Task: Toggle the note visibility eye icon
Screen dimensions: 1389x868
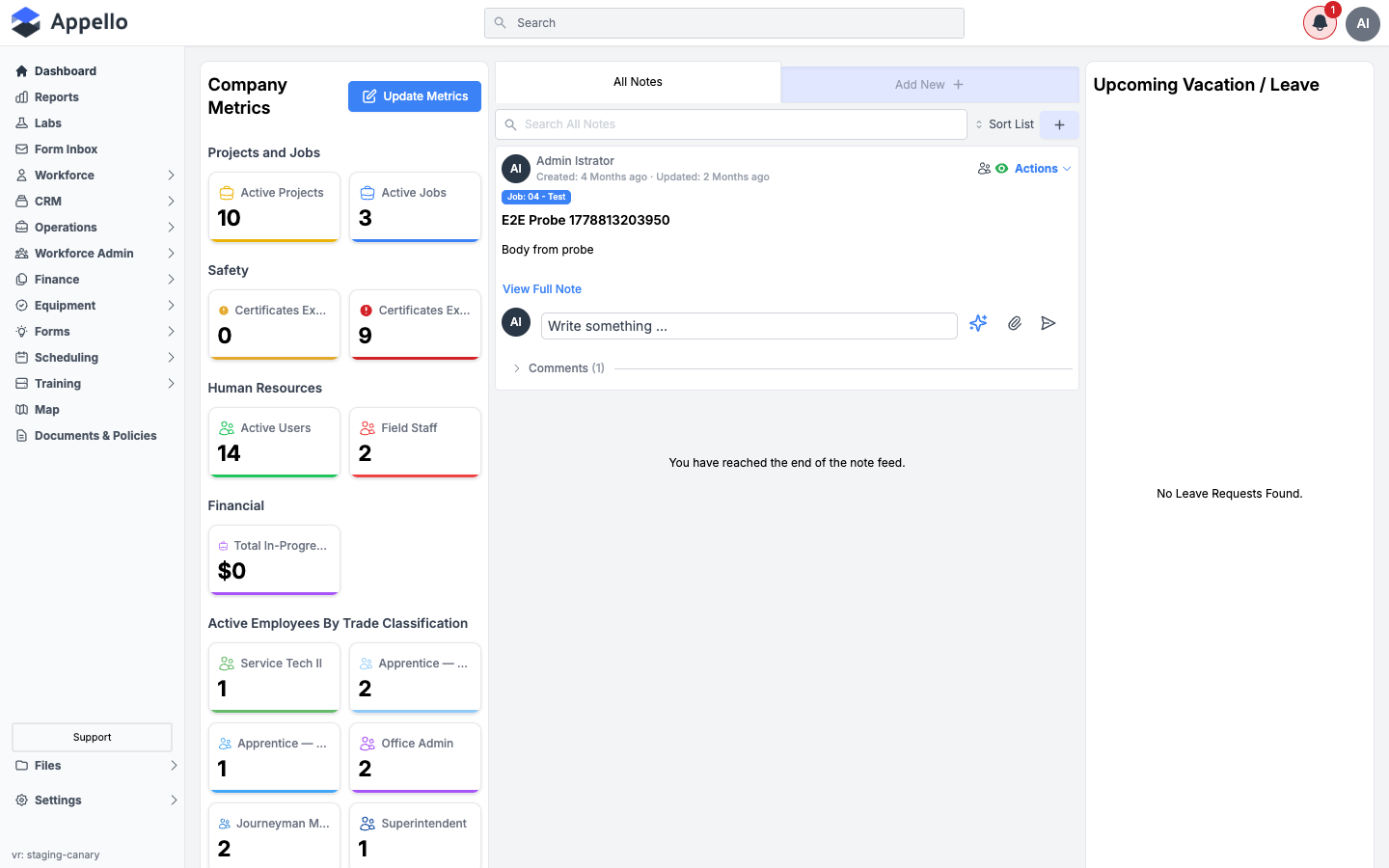Action: pyautogui.click(x=1002, y=169)
